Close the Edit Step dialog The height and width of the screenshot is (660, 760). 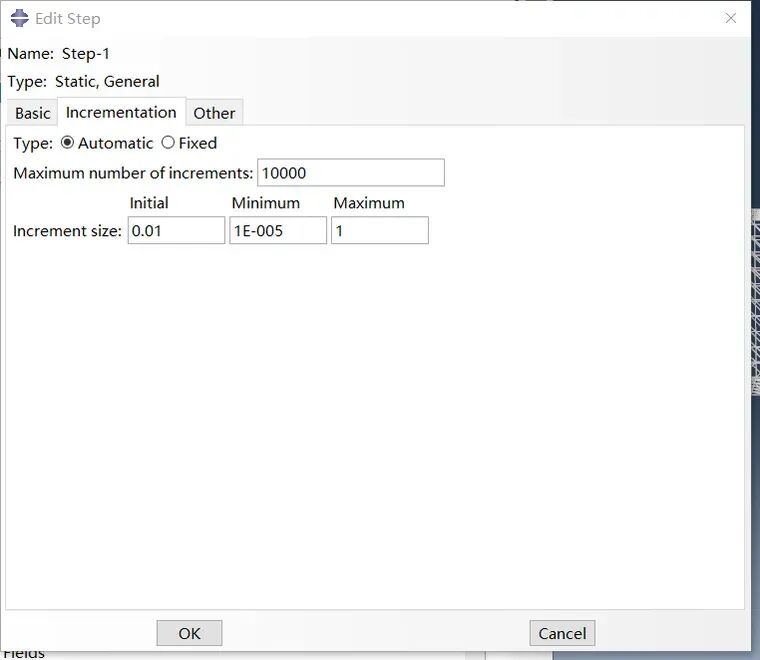[x=730, y=18]
